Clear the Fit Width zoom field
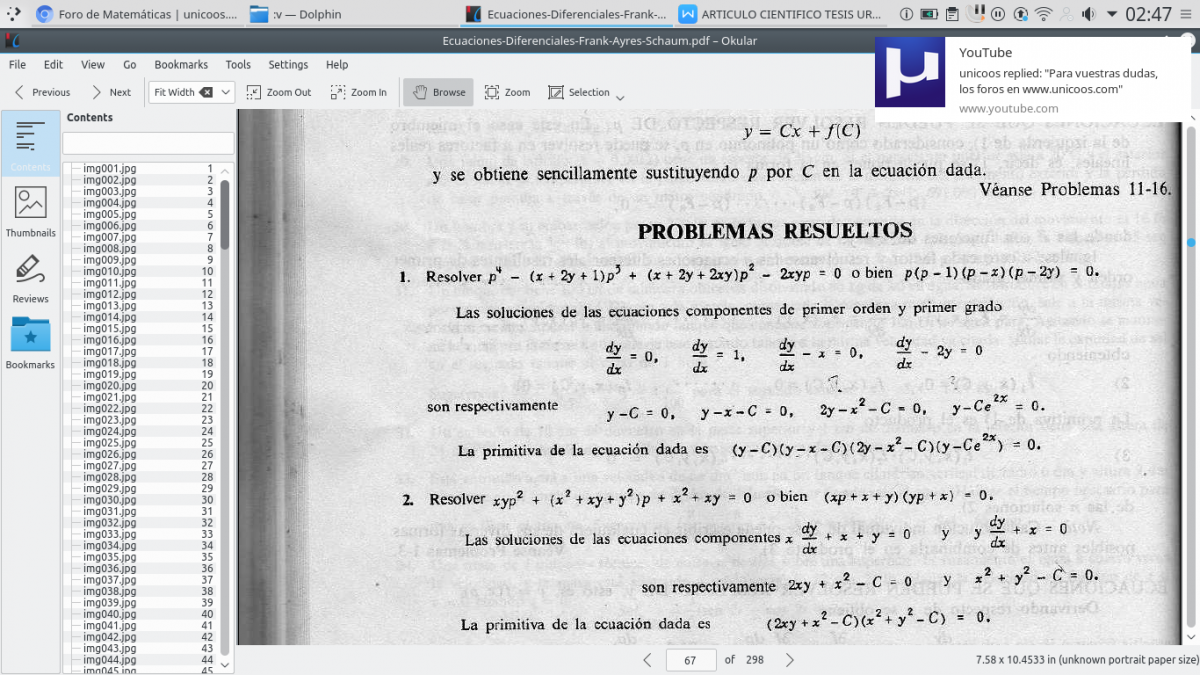This screenshot has height=675, width=1200. tap(206, 92)
